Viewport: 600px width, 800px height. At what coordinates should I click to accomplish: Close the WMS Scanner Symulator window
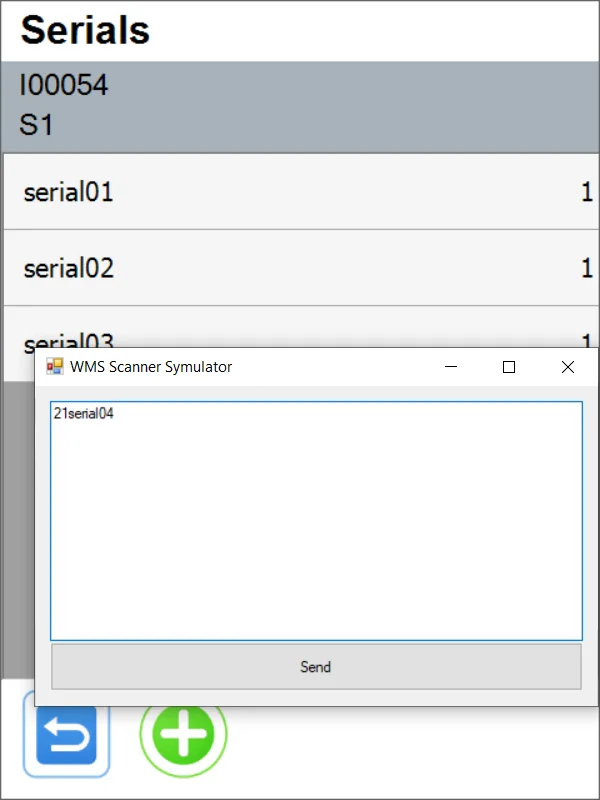click(x=567, y=367)
